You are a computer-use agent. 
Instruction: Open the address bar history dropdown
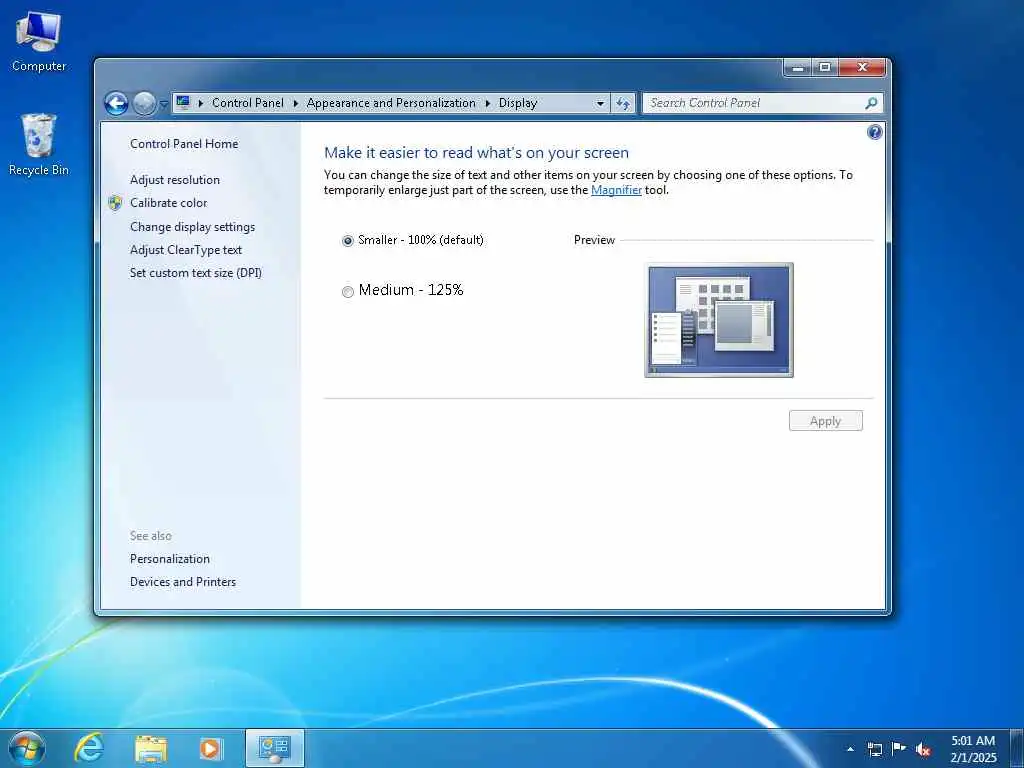[x=600, y=103]
